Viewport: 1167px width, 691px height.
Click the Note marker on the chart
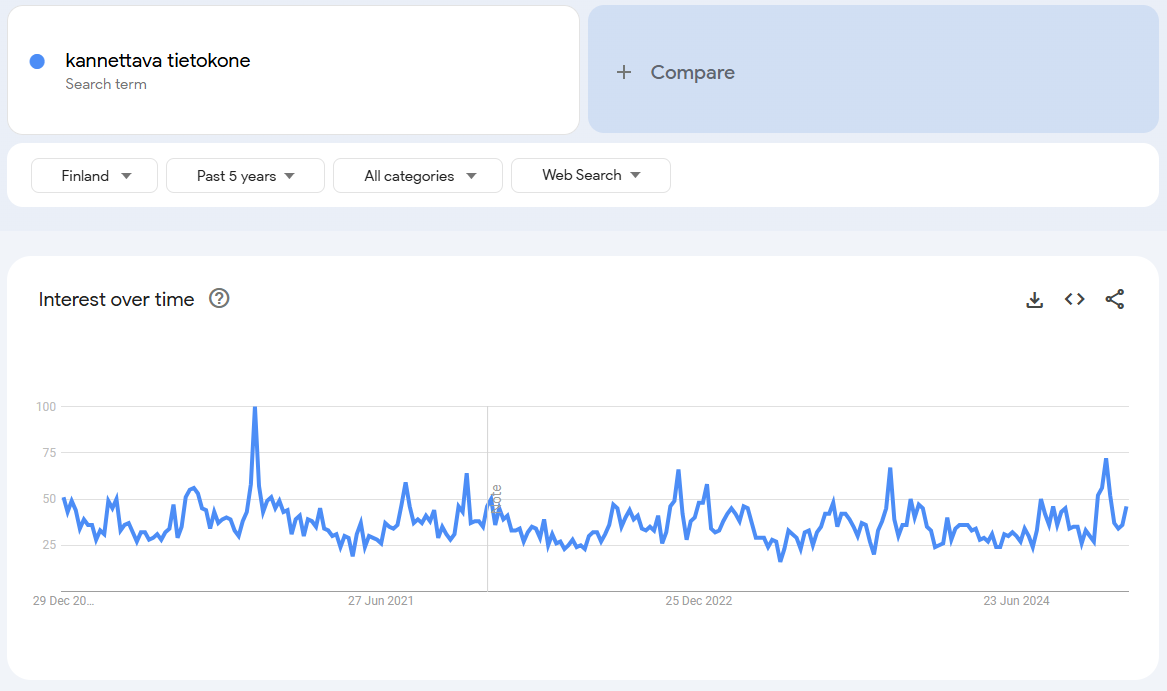click(496, 499)
